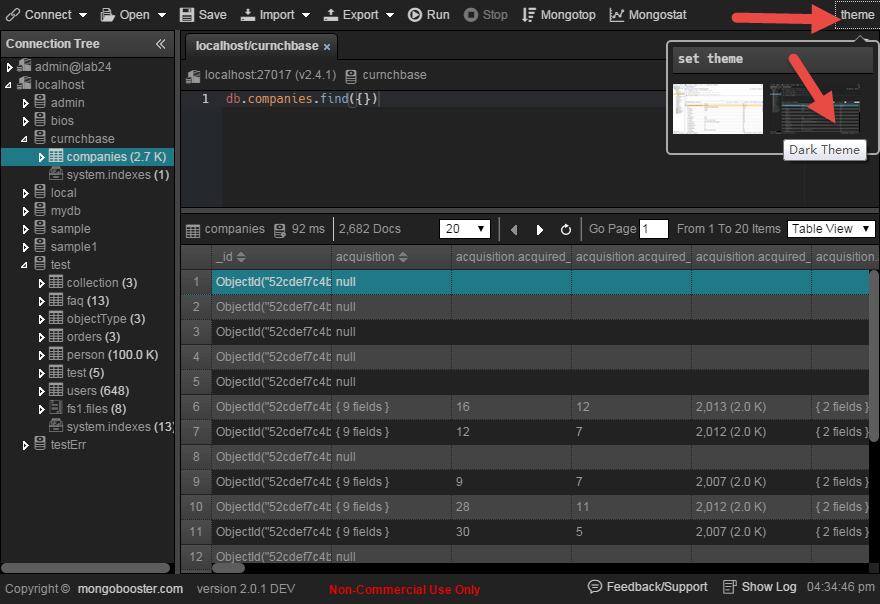Click the curnchbase database icon in breadcrumb
This screenshot has width=880, height=604.
pyautogui.click(x=351, y=76)
